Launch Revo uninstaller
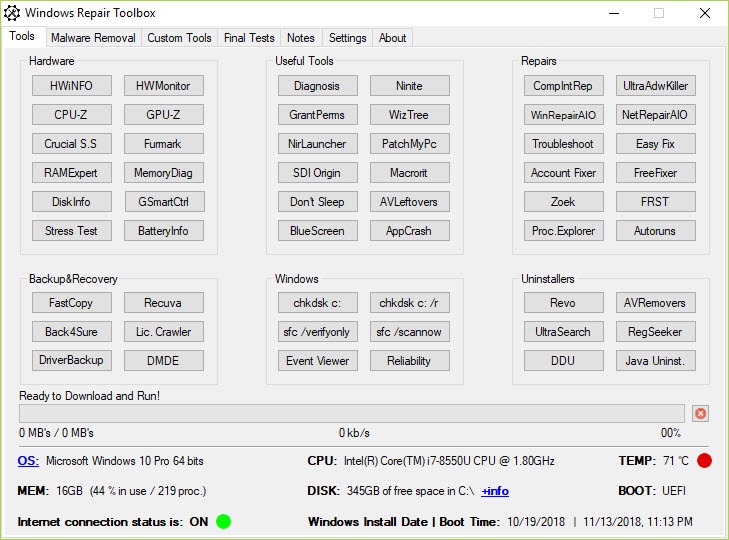This screenshot has height=540, width=729. pos(563,303)
